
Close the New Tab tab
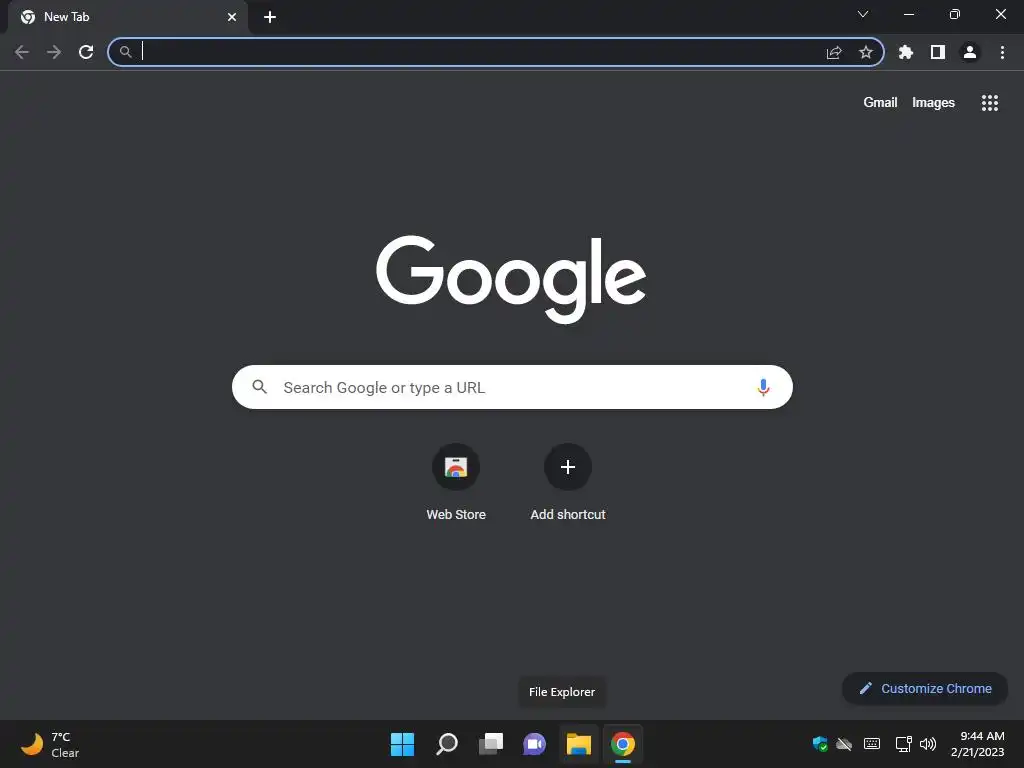point(232,17)
